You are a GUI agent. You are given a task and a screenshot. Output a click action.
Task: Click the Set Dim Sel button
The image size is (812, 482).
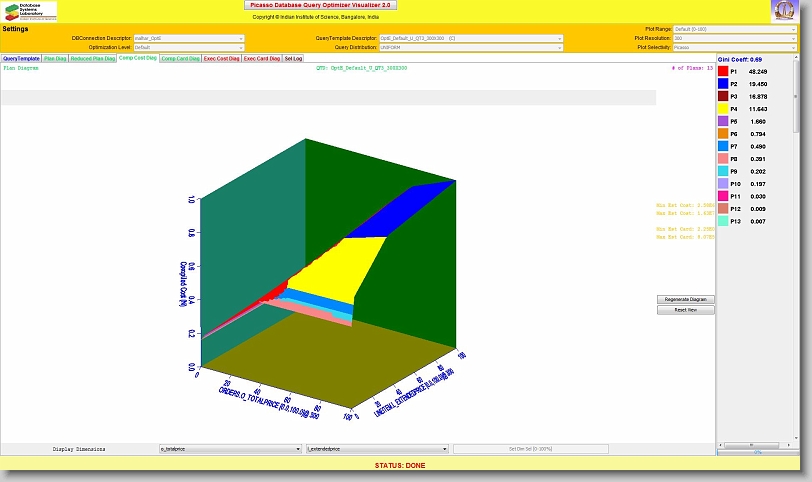[x=530, y=449]
